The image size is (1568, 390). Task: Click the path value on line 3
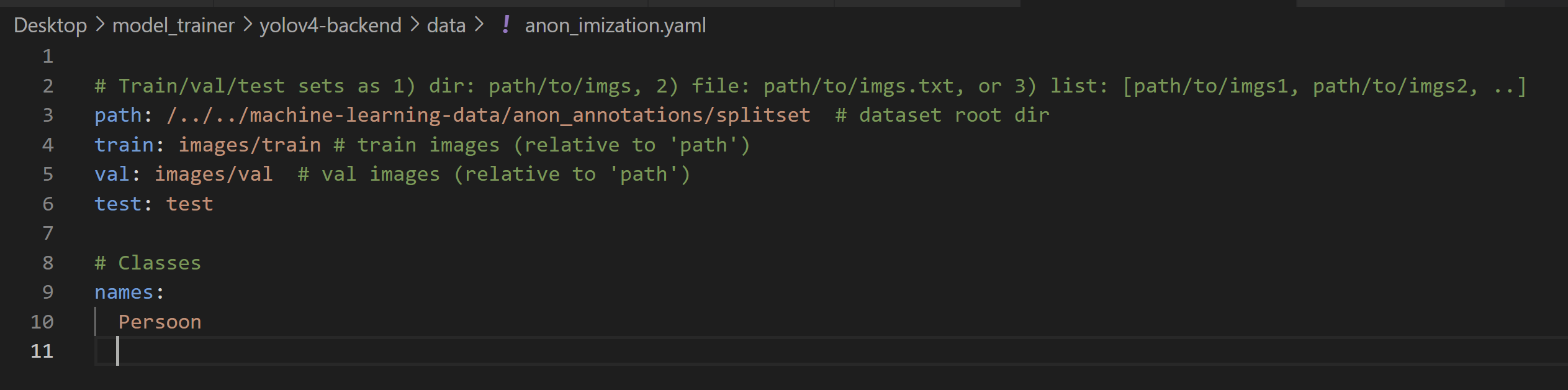[488, 114]
